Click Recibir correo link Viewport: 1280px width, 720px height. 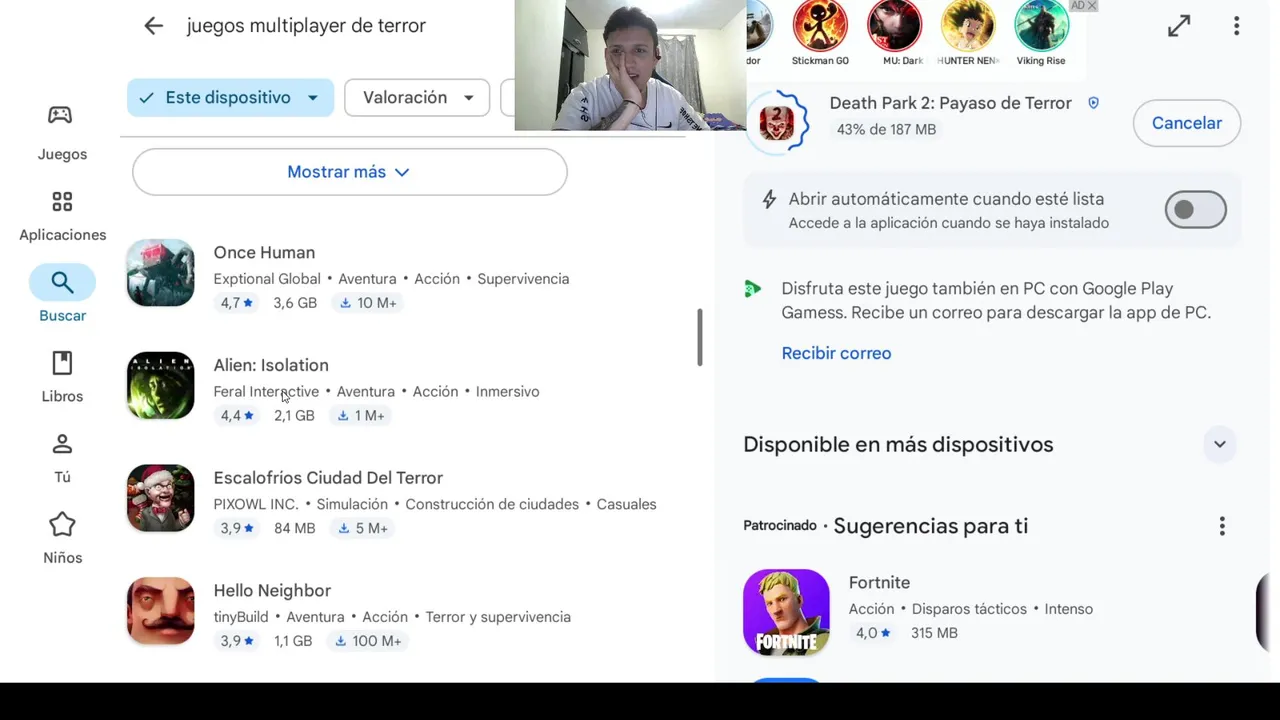[x=836, y=353]
